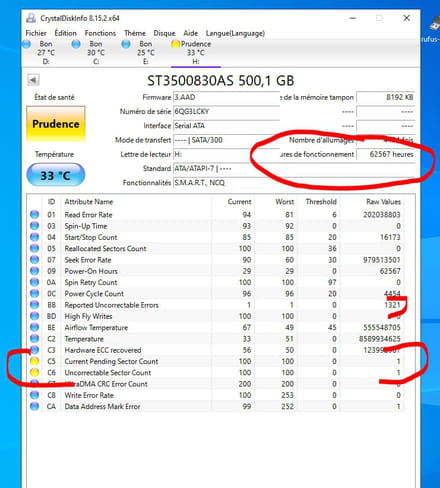Click the status icon for Airflow Temperature
Viewport: 440px width, 488px height.
click(34, 327)
